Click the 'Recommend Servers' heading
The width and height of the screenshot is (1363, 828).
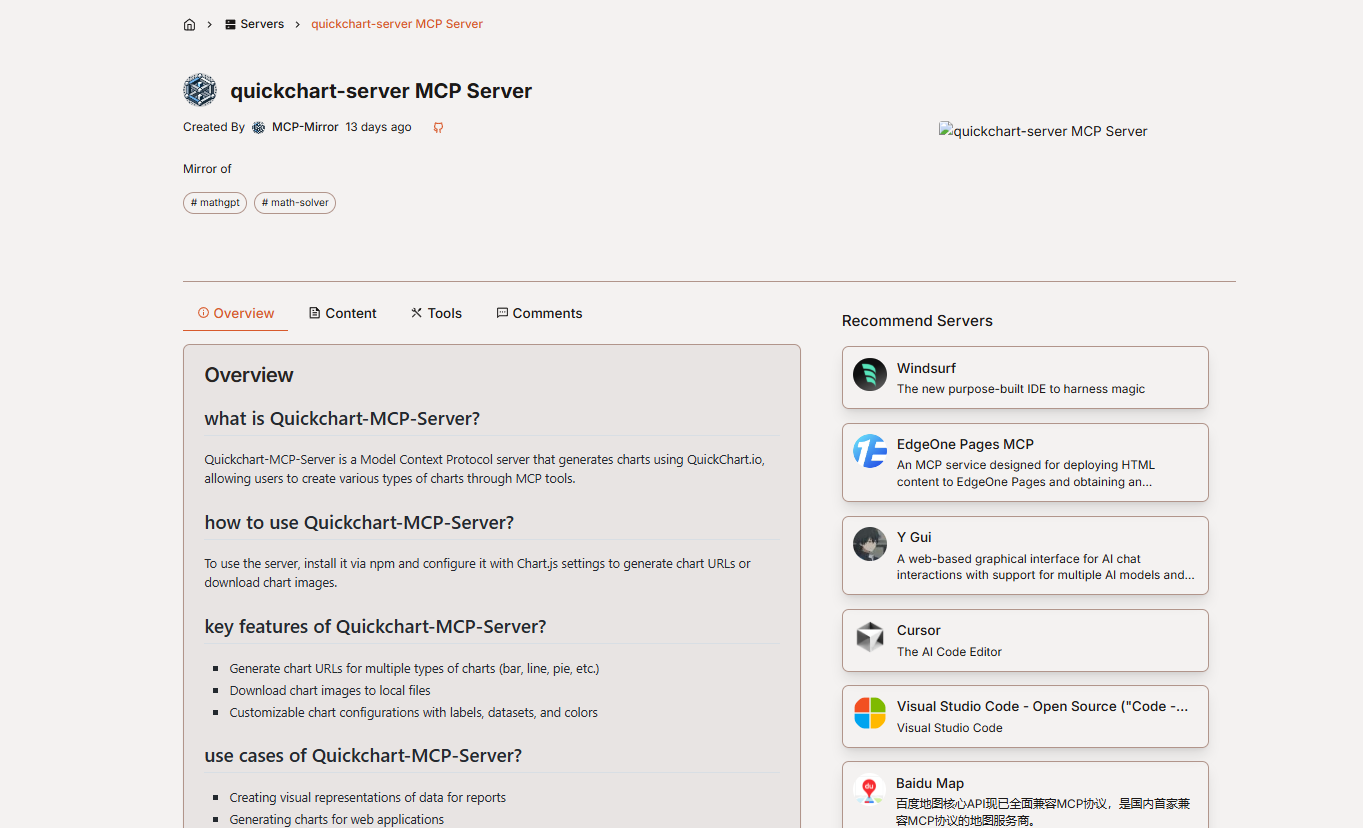pyautogui.click(x=917, y=321)
